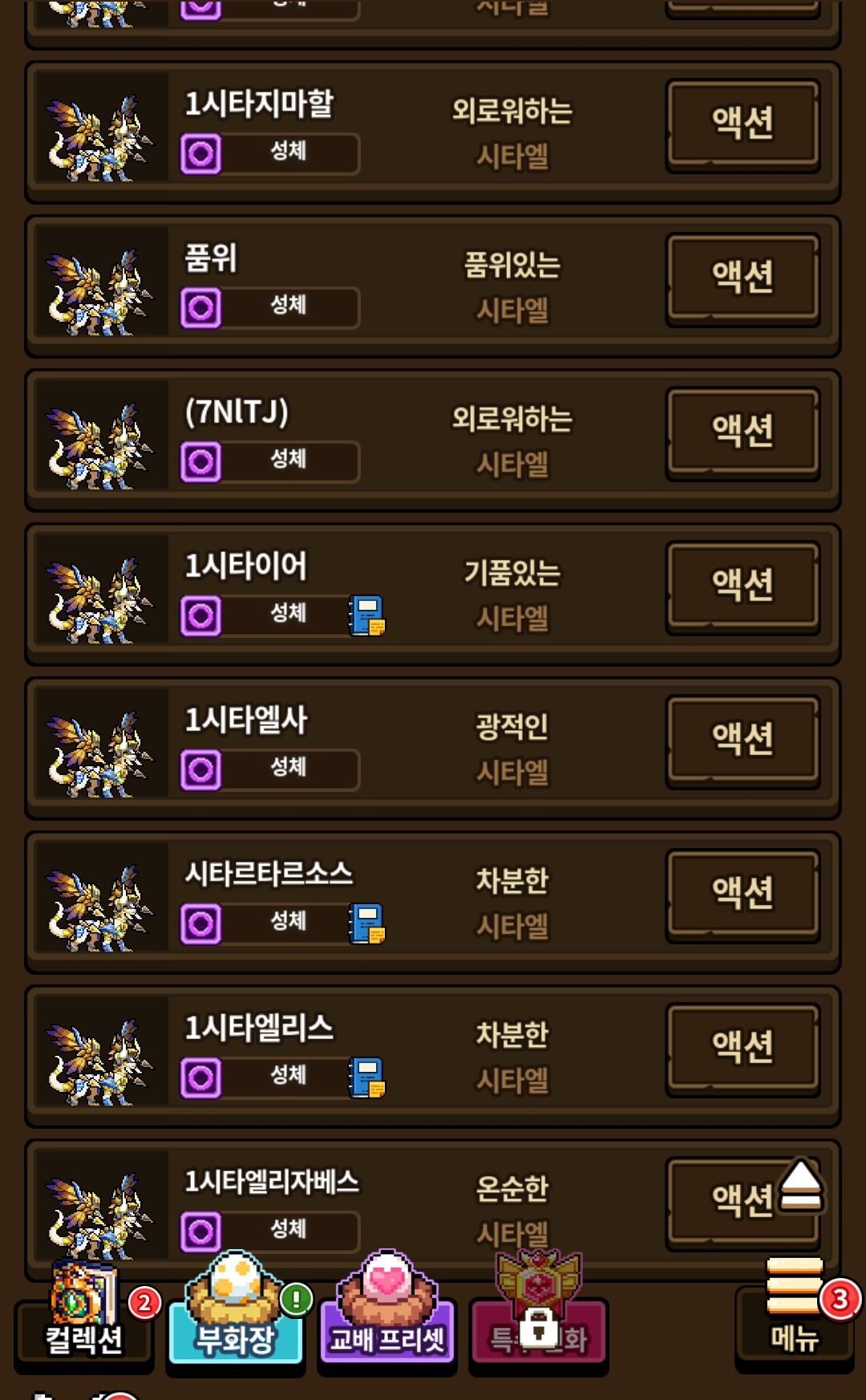Tap the purple ring icon for (7NlTJ)
The width and height of the screenshot is (866, 1400).
click(x=200, y=462)
